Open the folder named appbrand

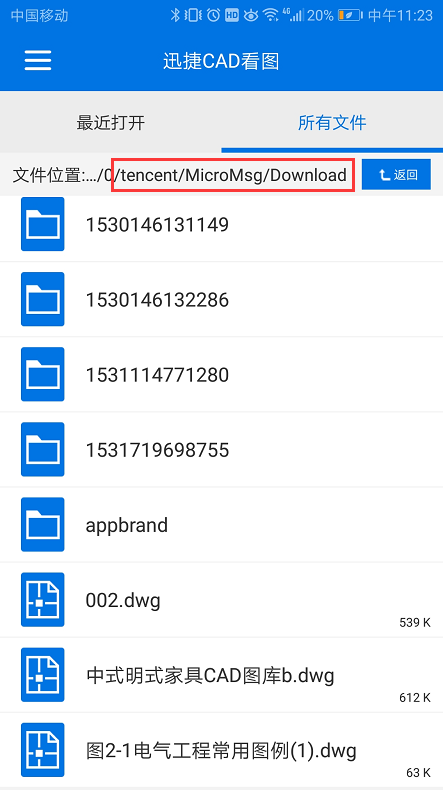point(126,525)
